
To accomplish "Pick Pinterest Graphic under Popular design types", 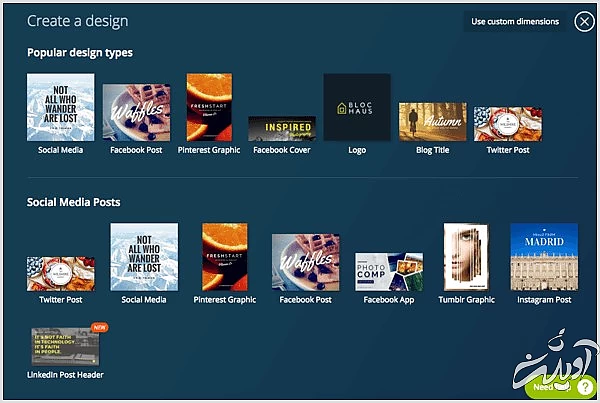I will (209, 107).
